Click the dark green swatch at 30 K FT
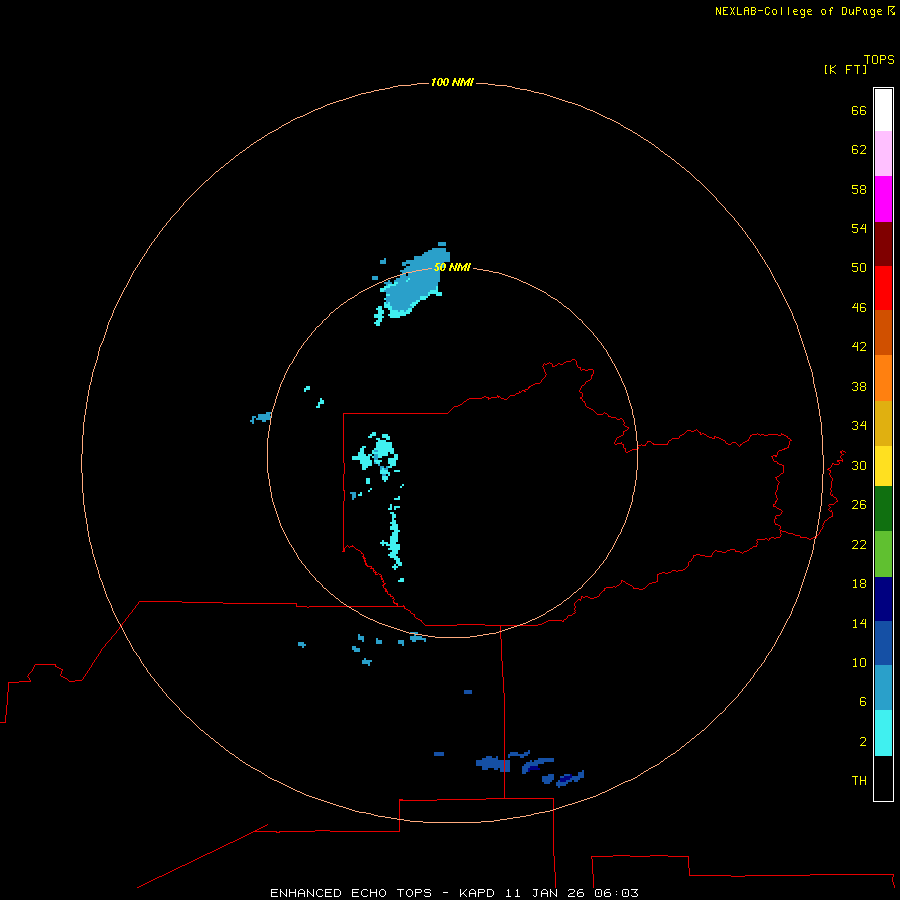 click(x=883, y=509)
